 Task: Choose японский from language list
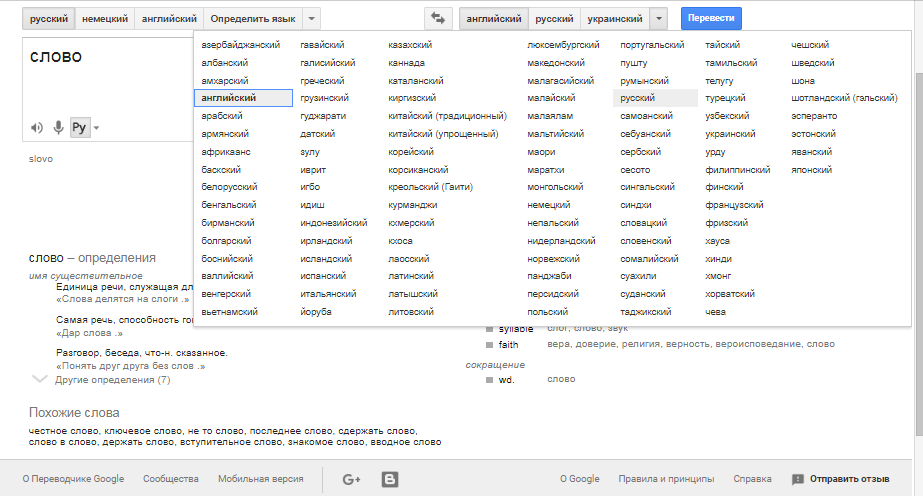tap(812, 170)
